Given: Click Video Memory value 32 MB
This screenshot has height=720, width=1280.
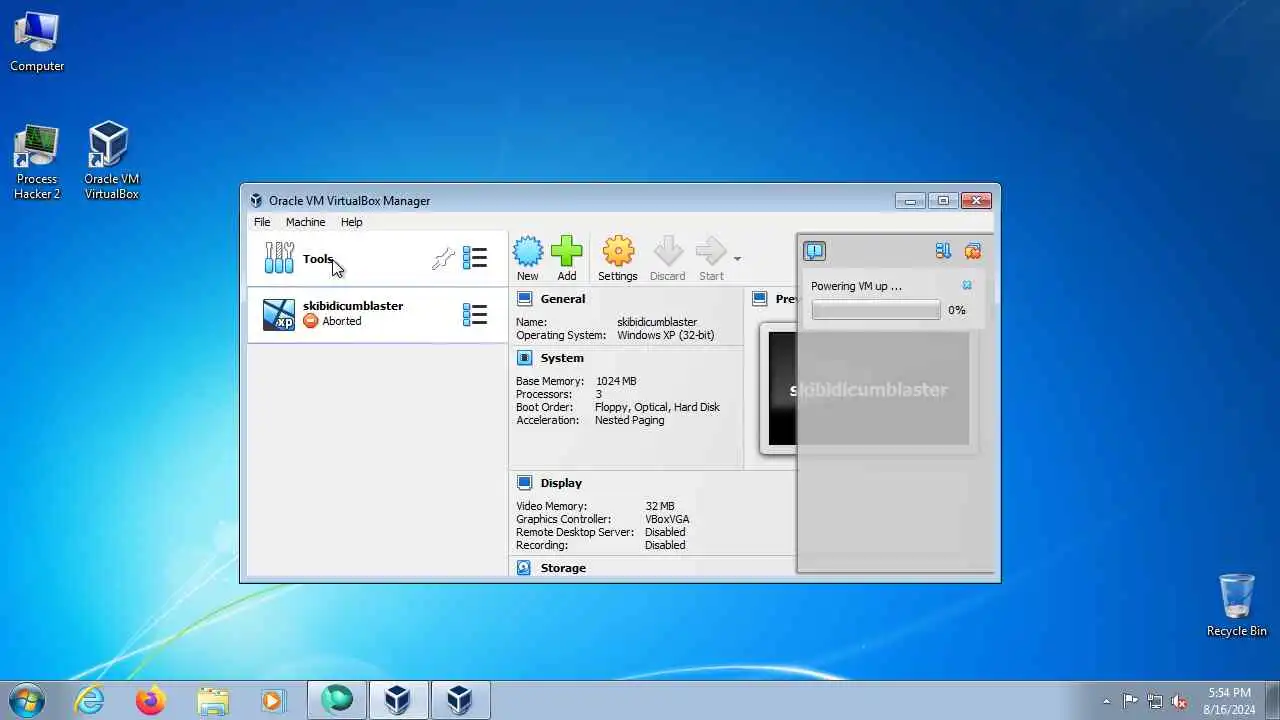Looking at the screenshot, I should click(x=660, y=506).
